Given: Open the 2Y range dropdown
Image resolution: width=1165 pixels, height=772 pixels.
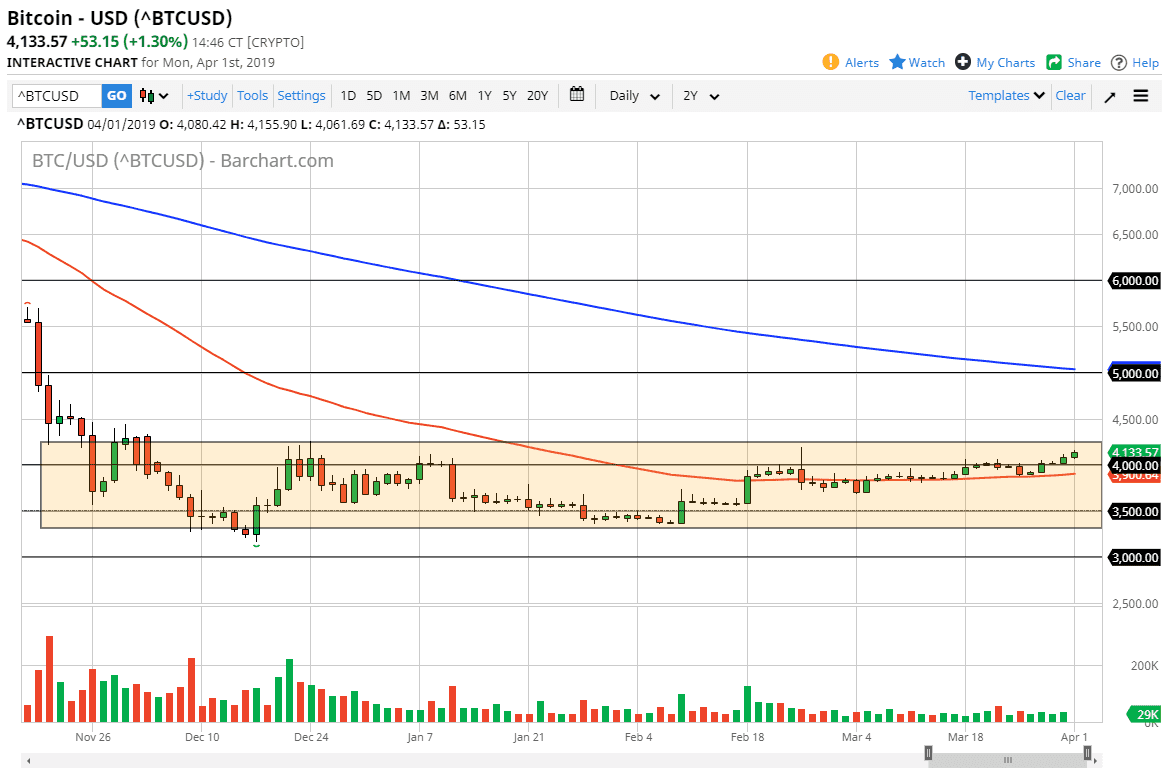Looking at the screenshot, I should pos(700,95).
